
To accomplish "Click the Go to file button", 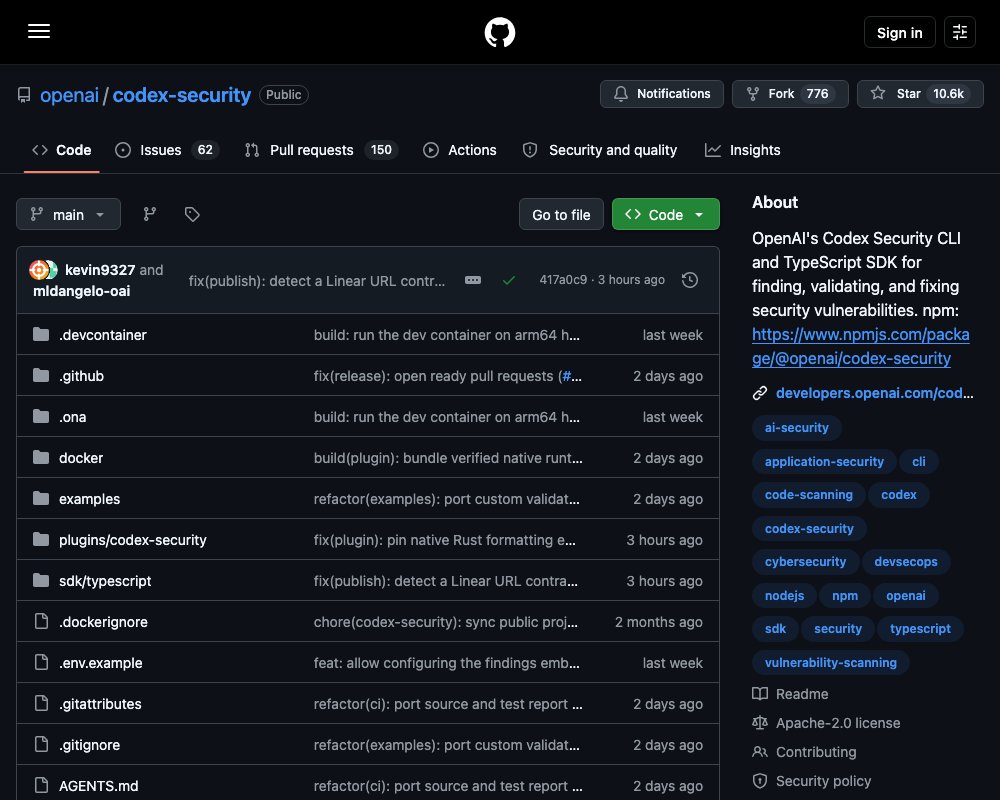I will tap(561, 214).
